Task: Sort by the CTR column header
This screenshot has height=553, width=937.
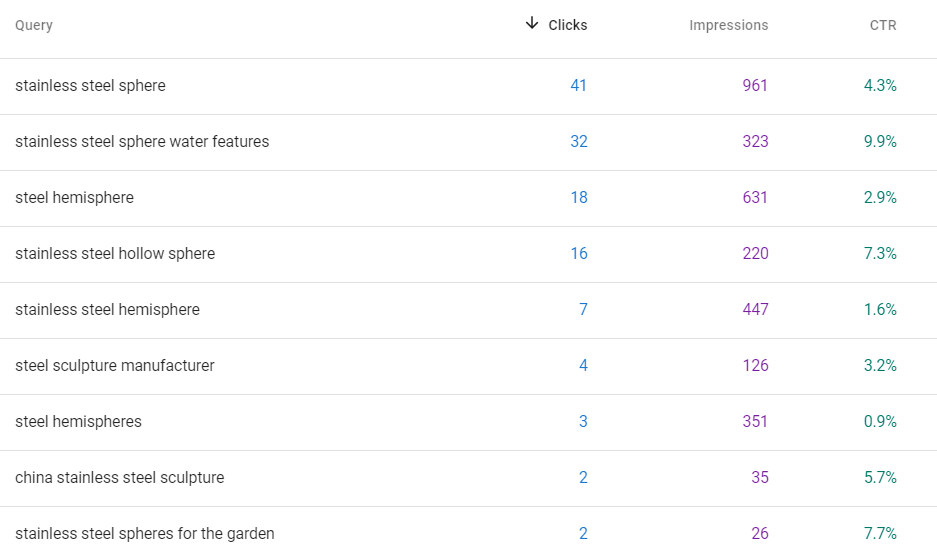Action: point(883,25)
